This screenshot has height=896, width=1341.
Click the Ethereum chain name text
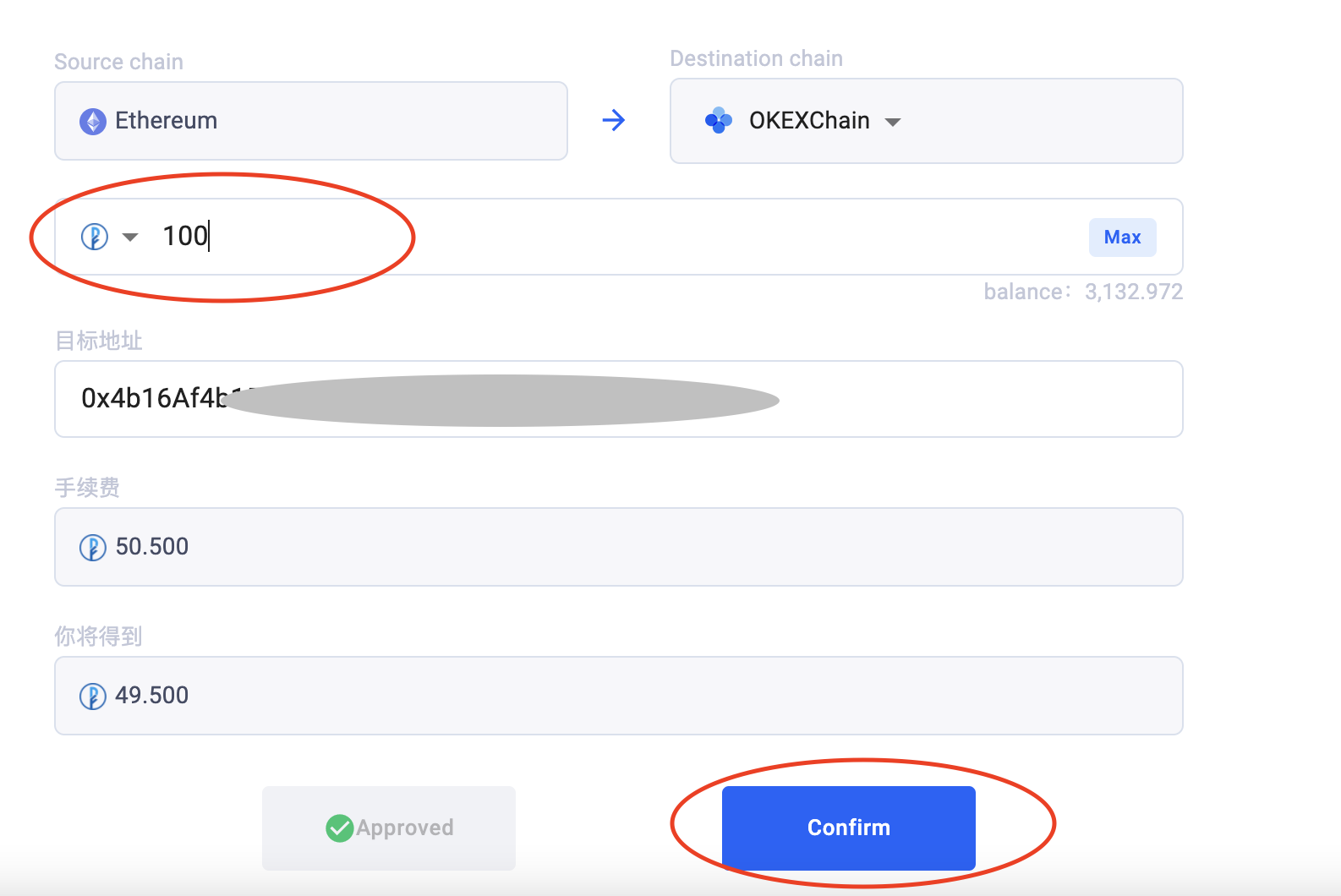(x=167, y=121)
